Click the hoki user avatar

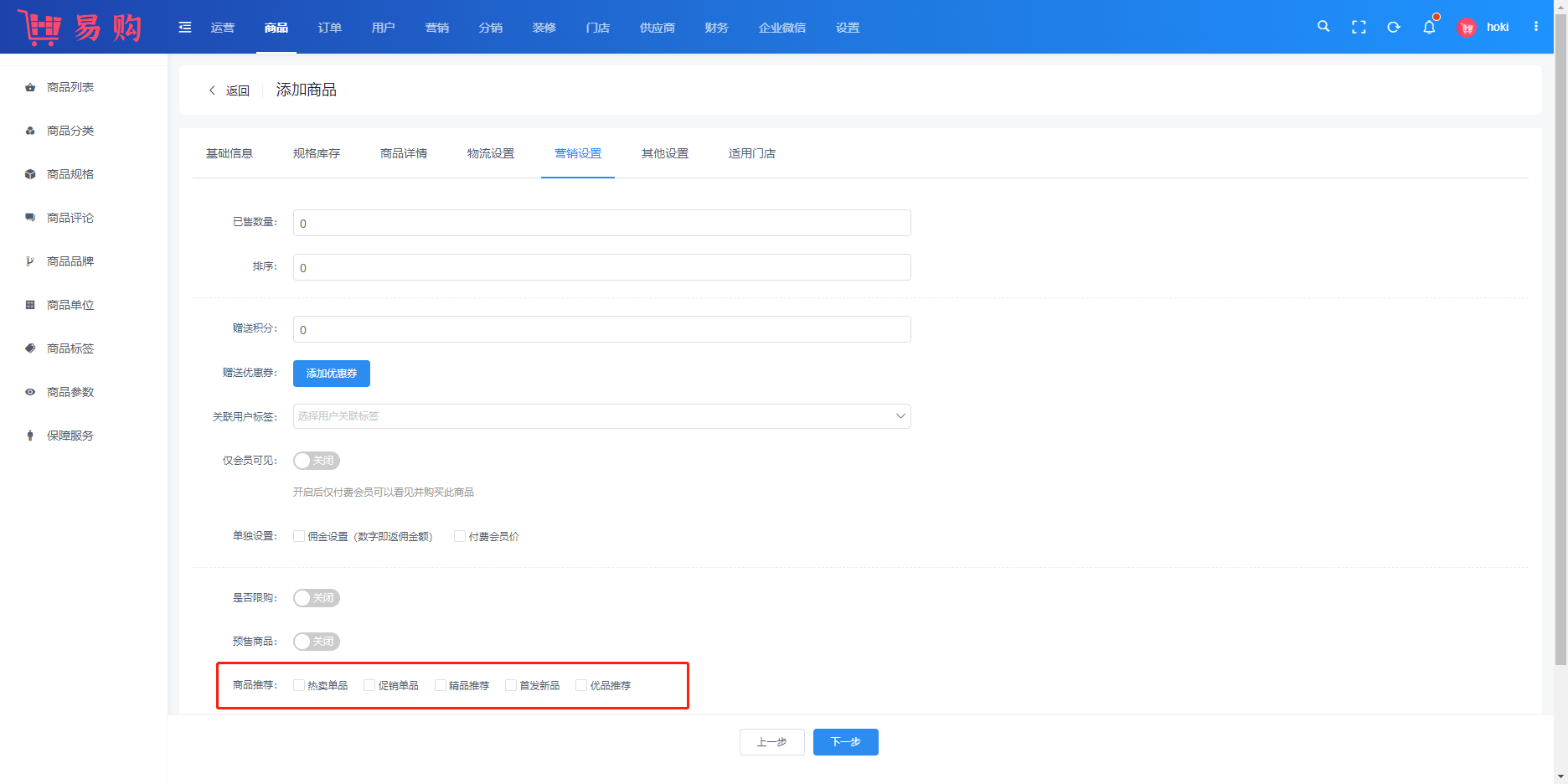pos(1467,28)
